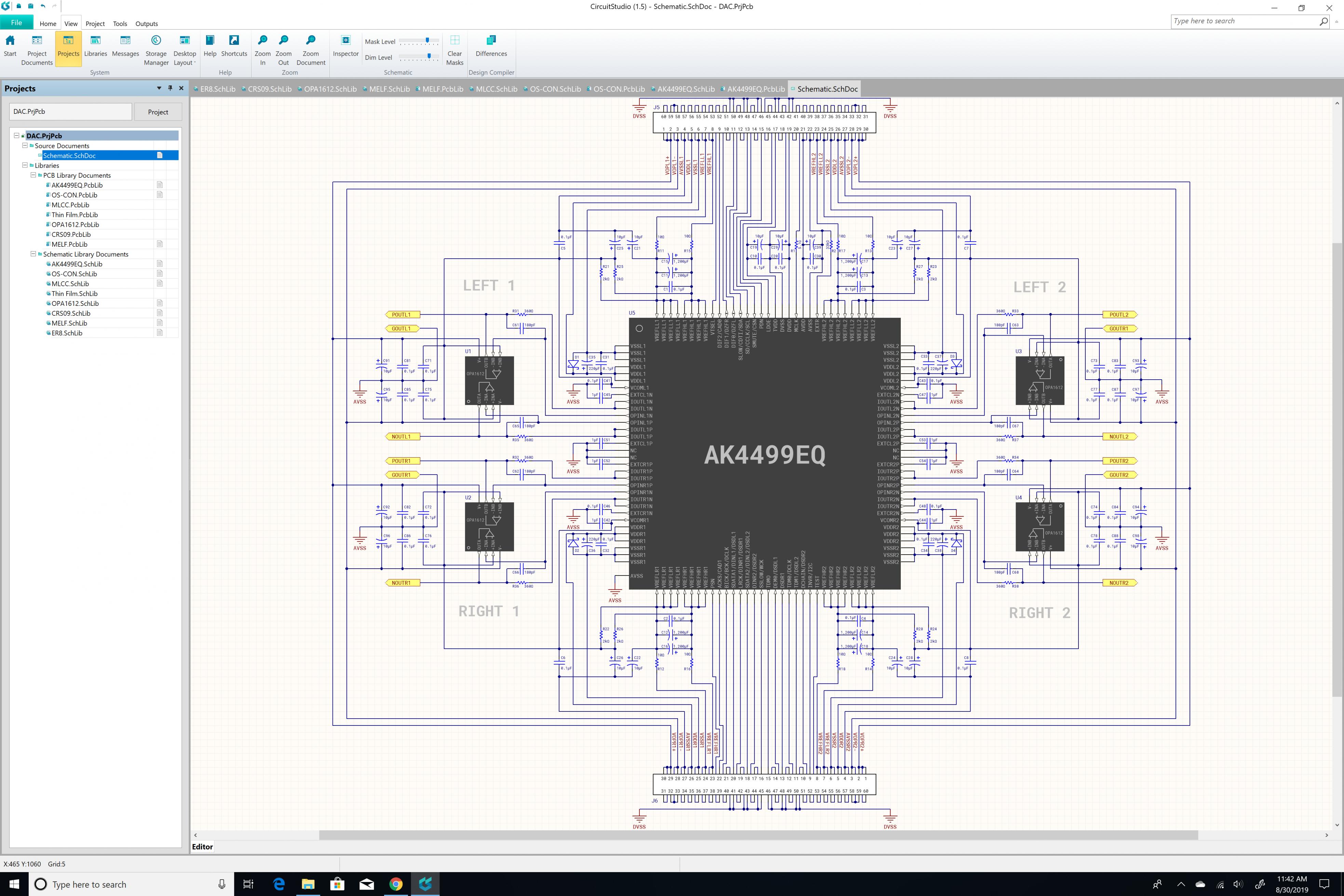The width and height of the screenshot is (1344, 896).
Task: Switch to the Outputs ribbon tab
Action: click(x=146, y=24)
